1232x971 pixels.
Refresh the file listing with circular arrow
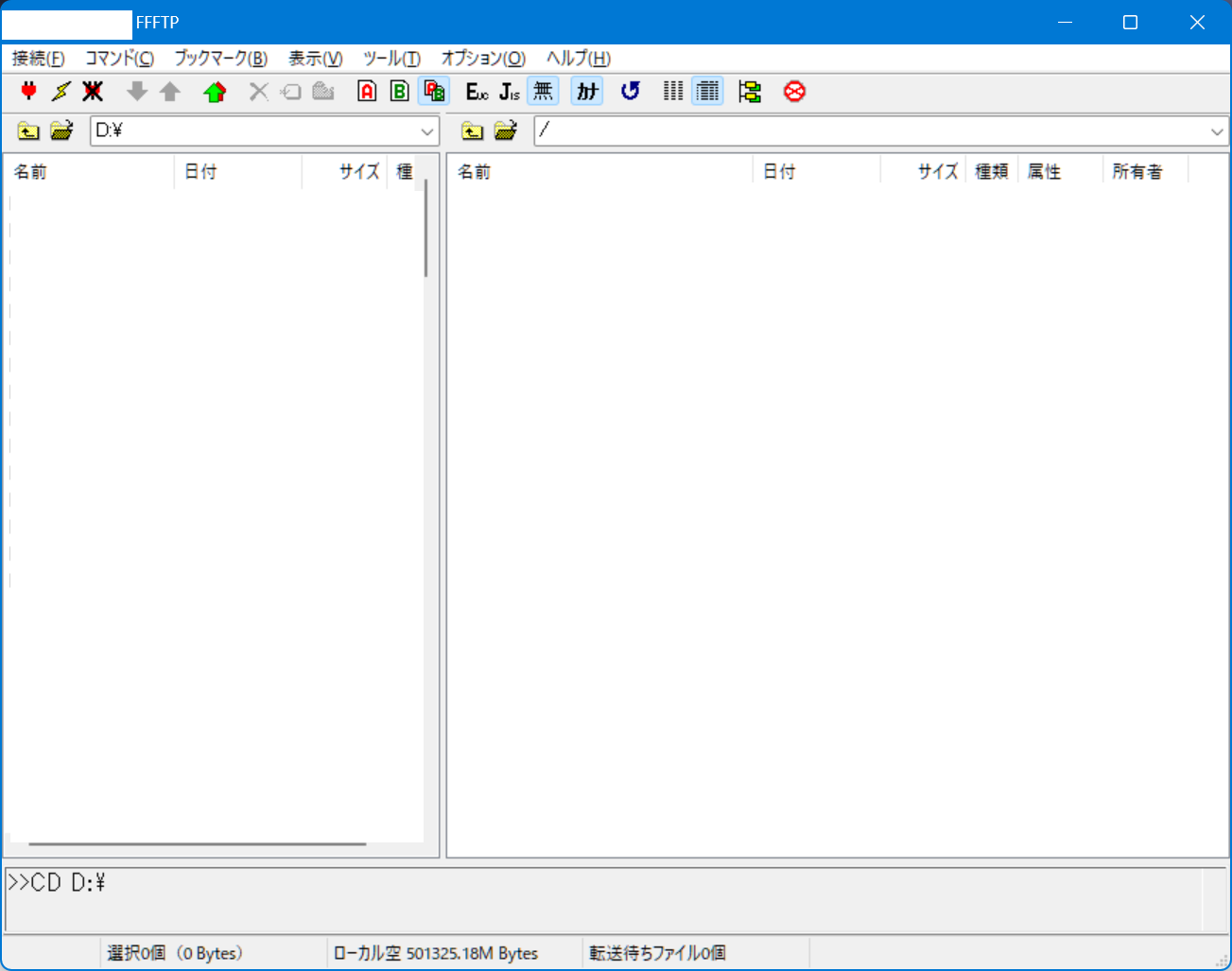pos(631,92)
